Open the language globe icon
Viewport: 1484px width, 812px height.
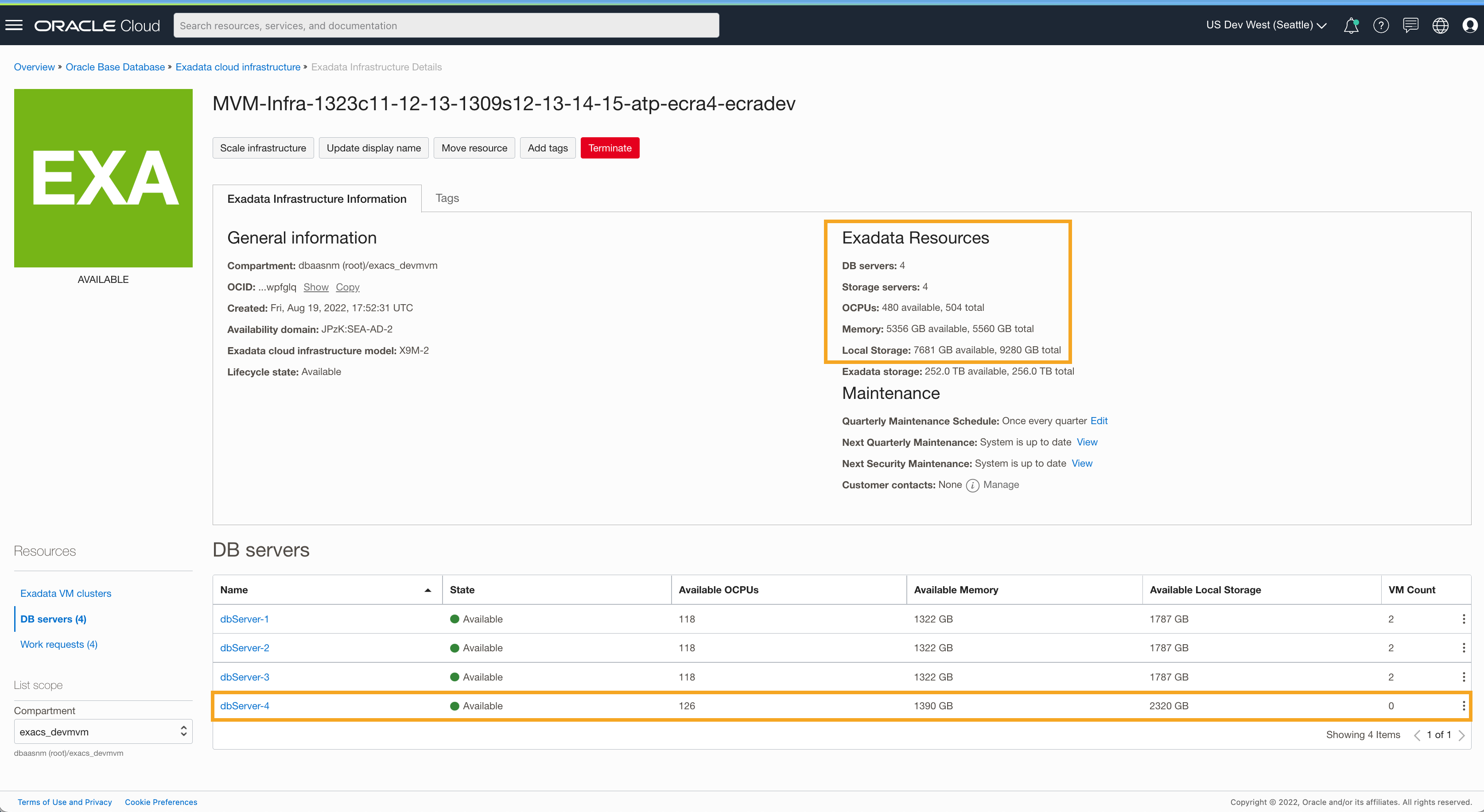pos(1441,25)
